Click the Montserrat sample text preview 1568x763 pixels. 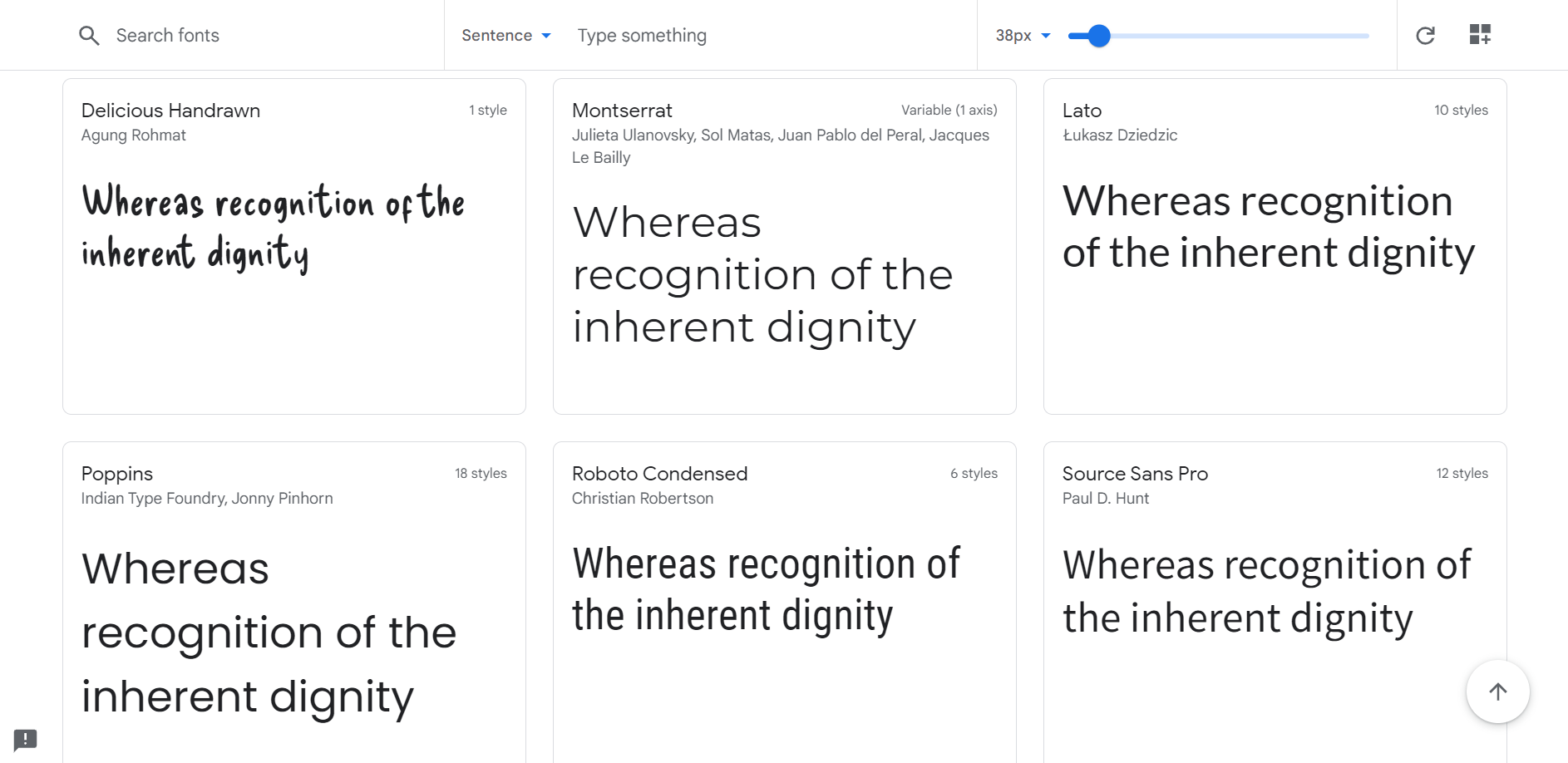pyautogui.click(x=762, y=275)
